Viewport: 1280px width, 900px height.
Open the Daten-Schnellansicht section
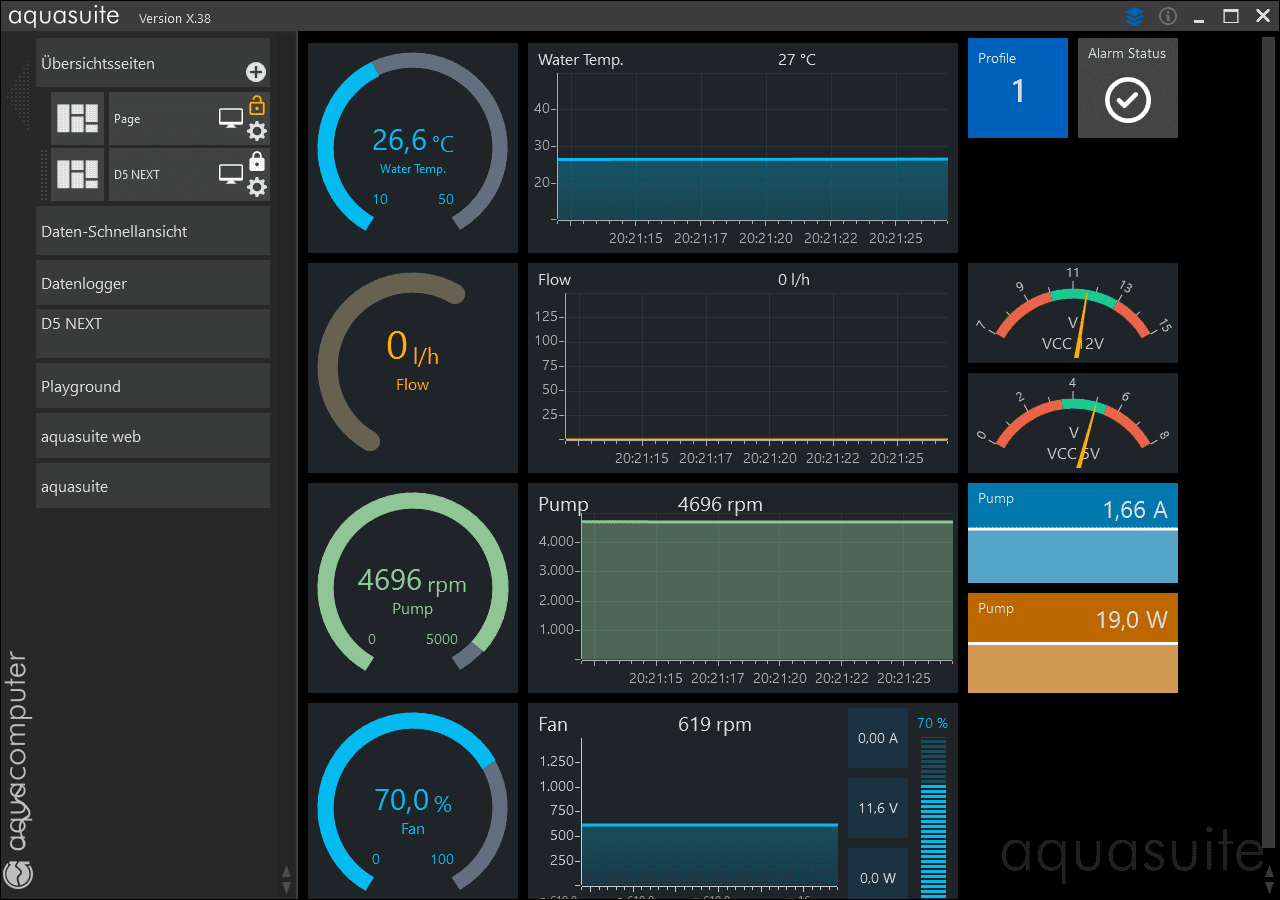click(x=153, y=231)
